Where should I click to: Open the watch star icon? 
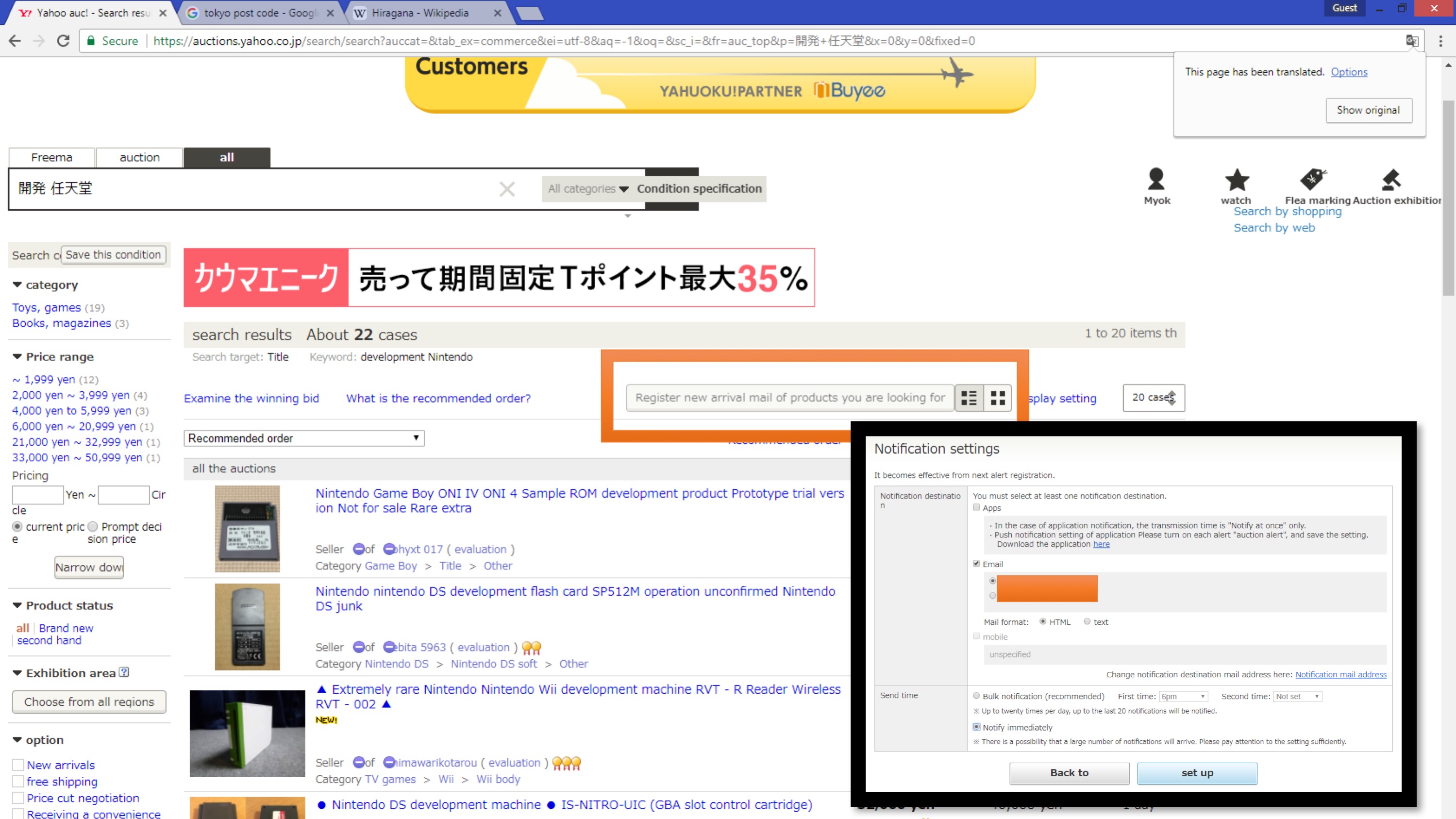tap(1237, 180)
